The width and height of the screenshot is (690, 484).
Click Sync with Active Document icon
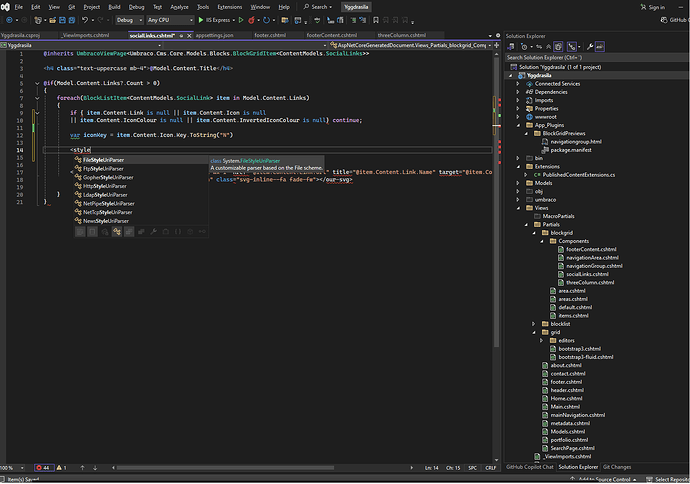(539, 47)
